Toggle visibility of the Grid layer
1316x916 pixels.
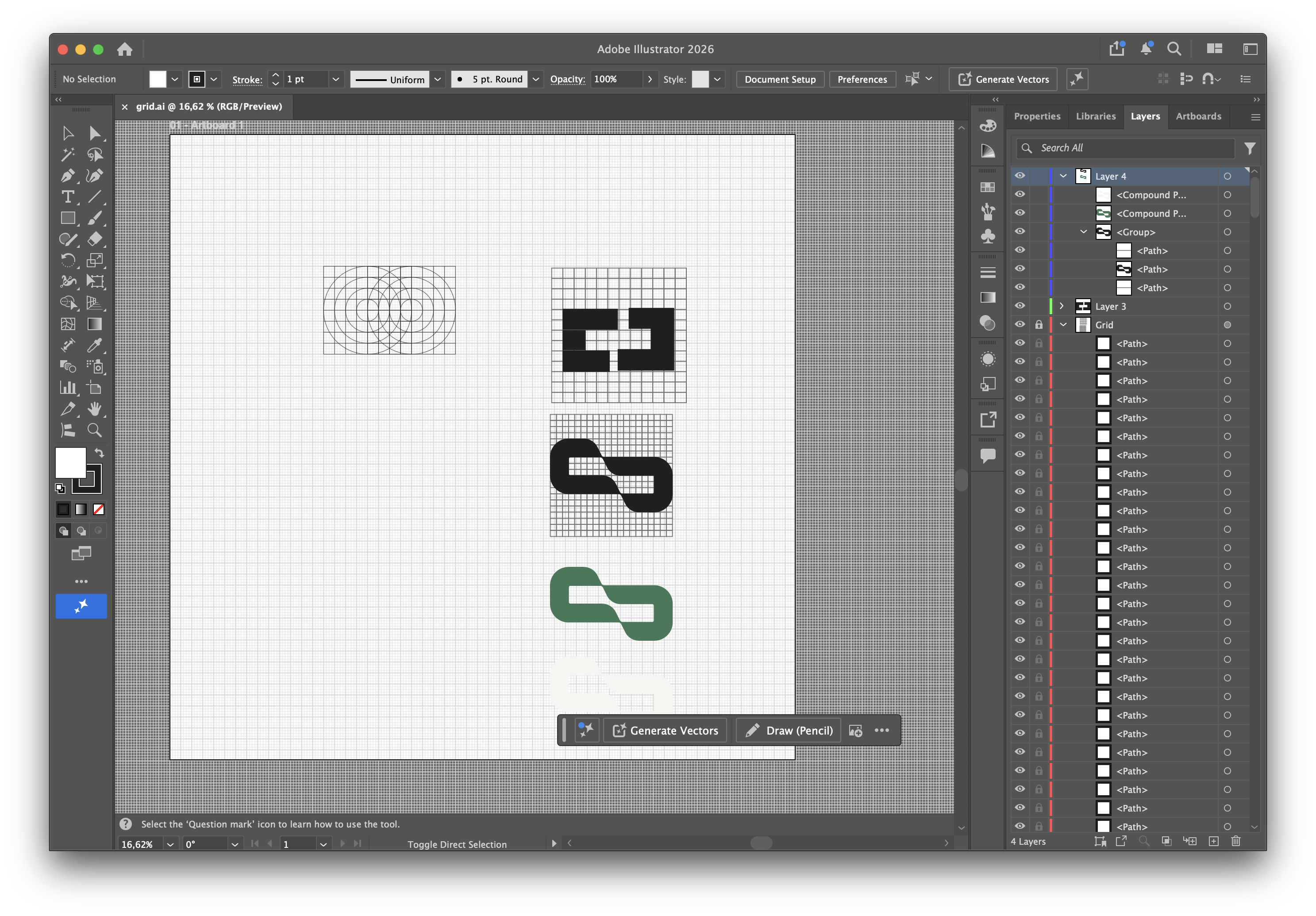[x=1020, y=324]
